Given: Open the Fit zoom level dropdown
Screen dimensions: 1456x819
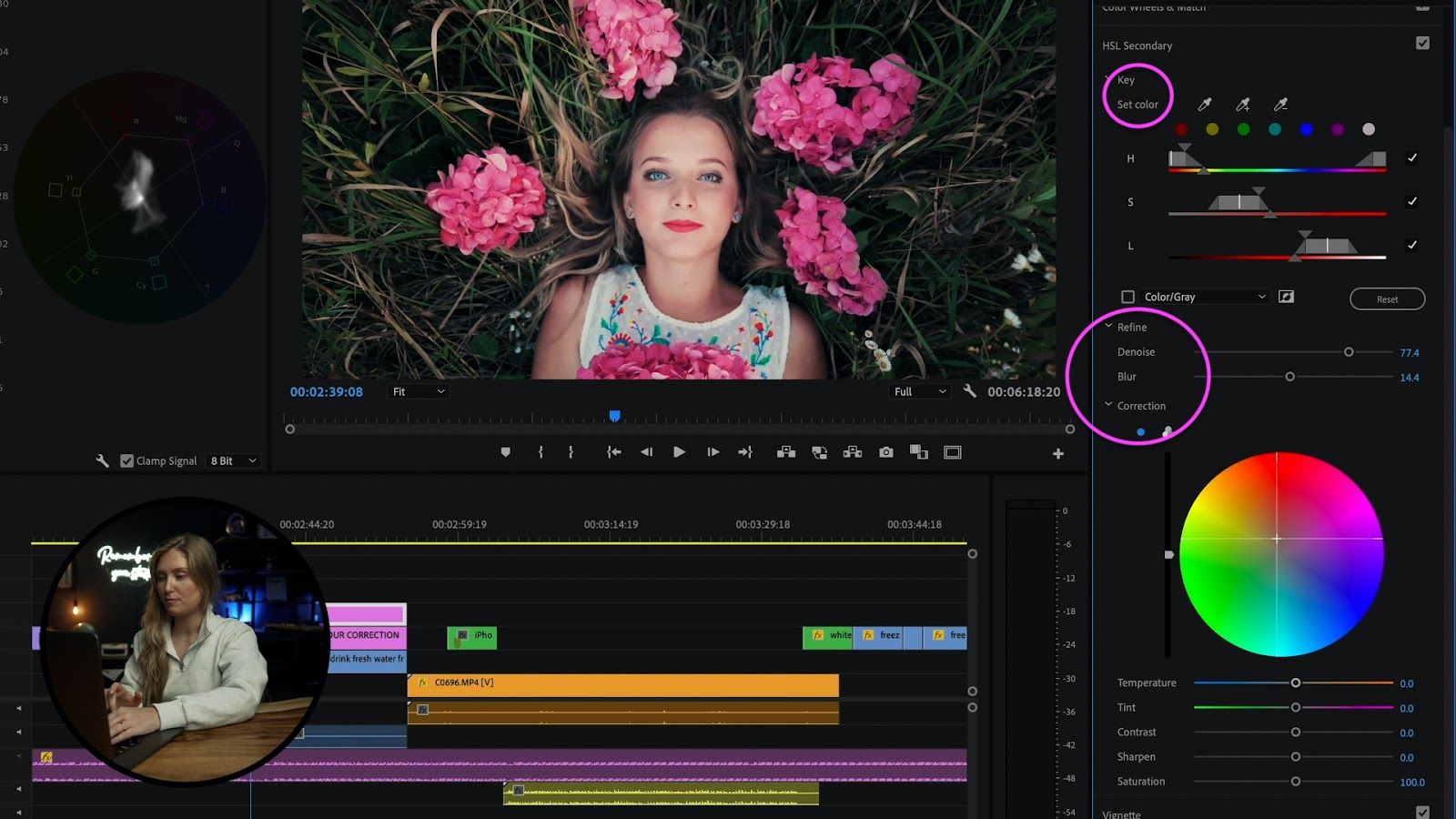Looking at the screenshot, I should click(x=418, y=391).
